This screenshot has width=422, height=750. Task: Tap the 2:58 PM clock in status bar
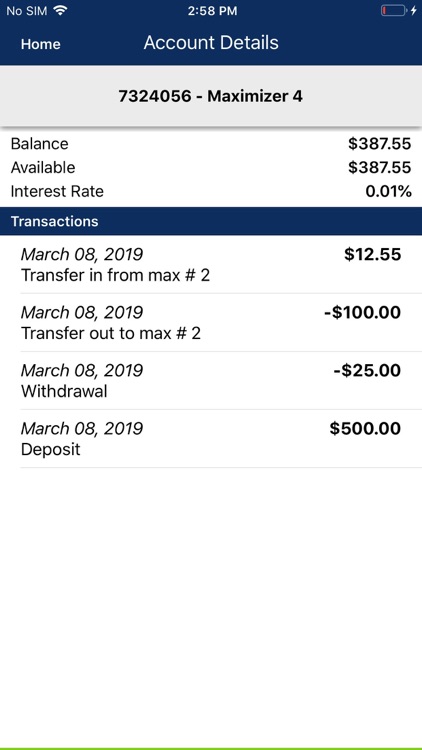click(x=212, y=11)
